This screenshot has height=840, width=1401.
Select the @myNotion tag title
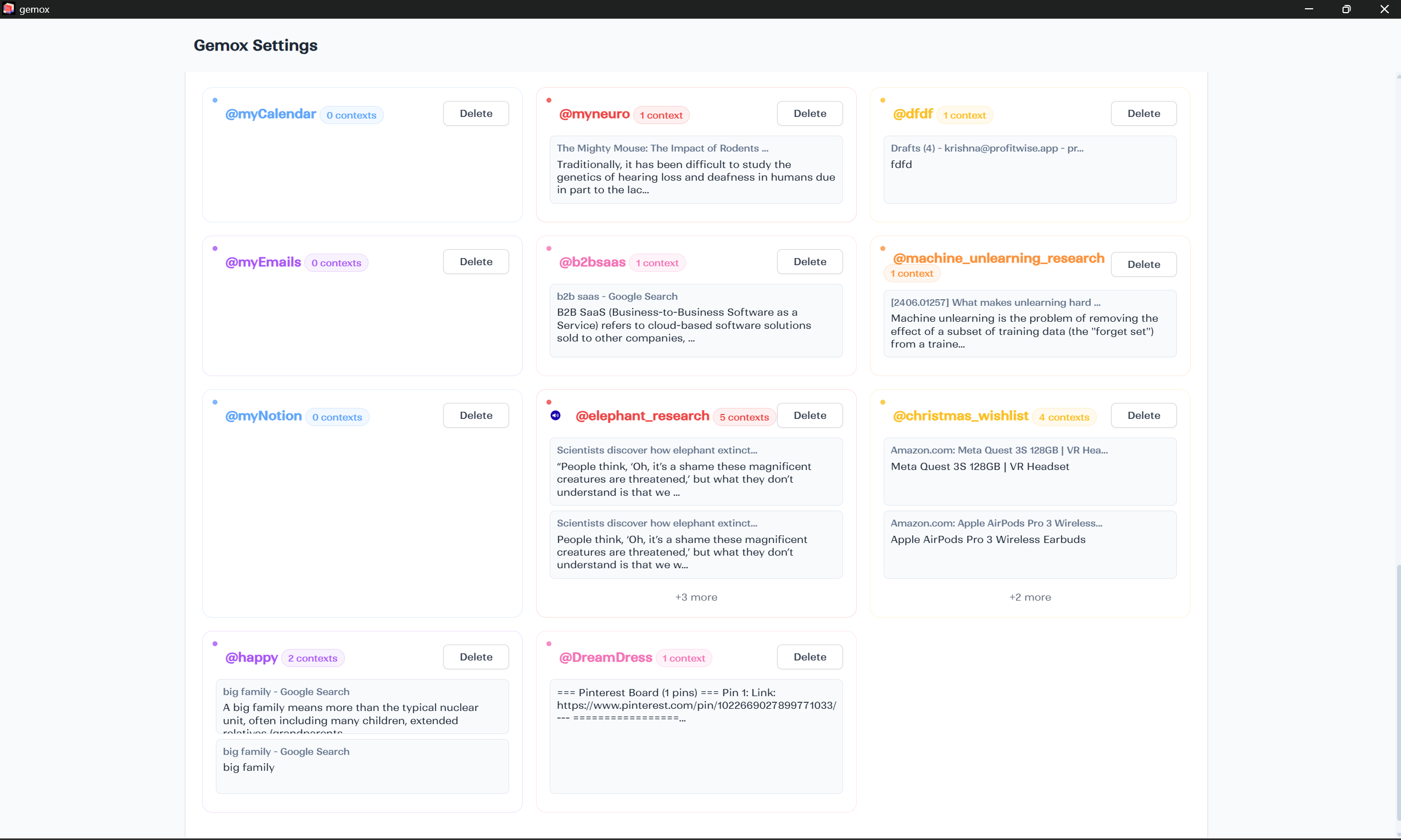click(x=263, y=416)
